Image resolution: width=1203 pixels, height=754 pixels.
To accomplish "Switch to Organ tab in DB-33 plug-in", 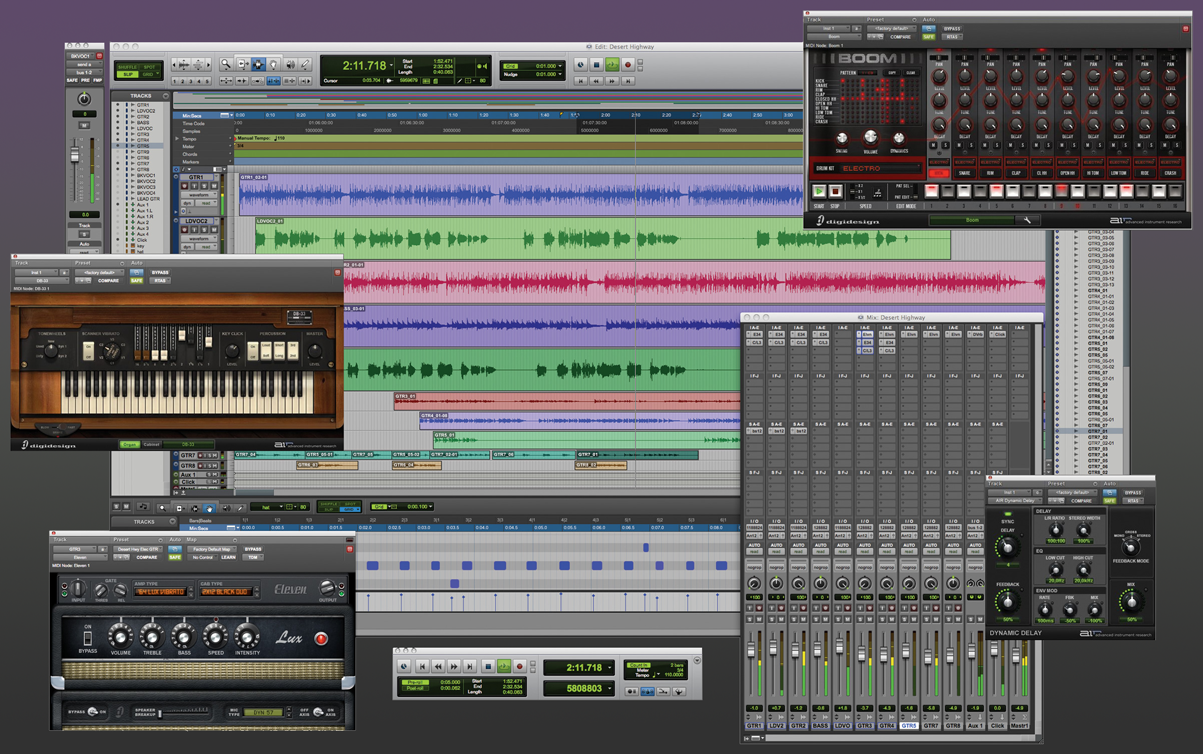I will coord(129,444).
